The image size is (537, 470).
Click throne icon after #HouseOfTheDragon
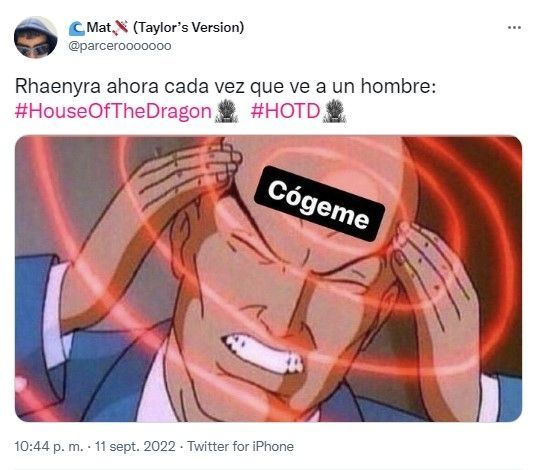pyautogui.click(x=226, y=111)
